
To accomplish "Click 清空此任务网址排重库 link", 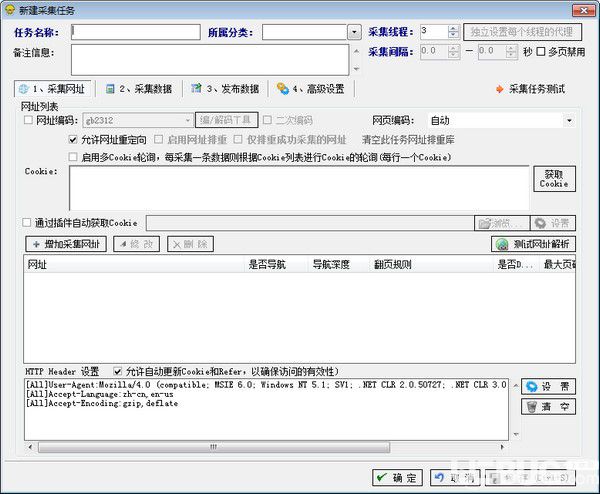I will coord(408,140).
